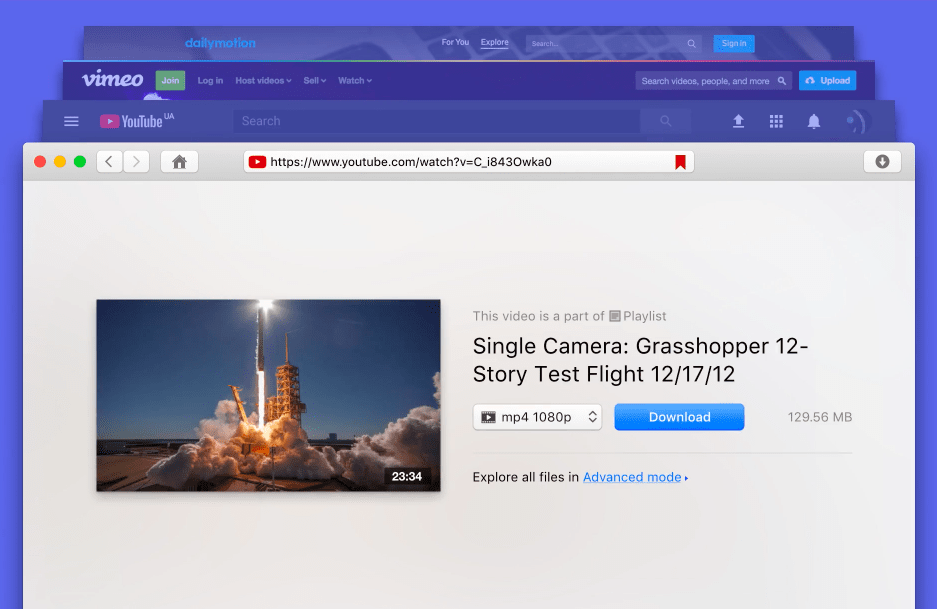Open the Advanced mode link
The image size is (937, 611).
click(x=632, y=477)
